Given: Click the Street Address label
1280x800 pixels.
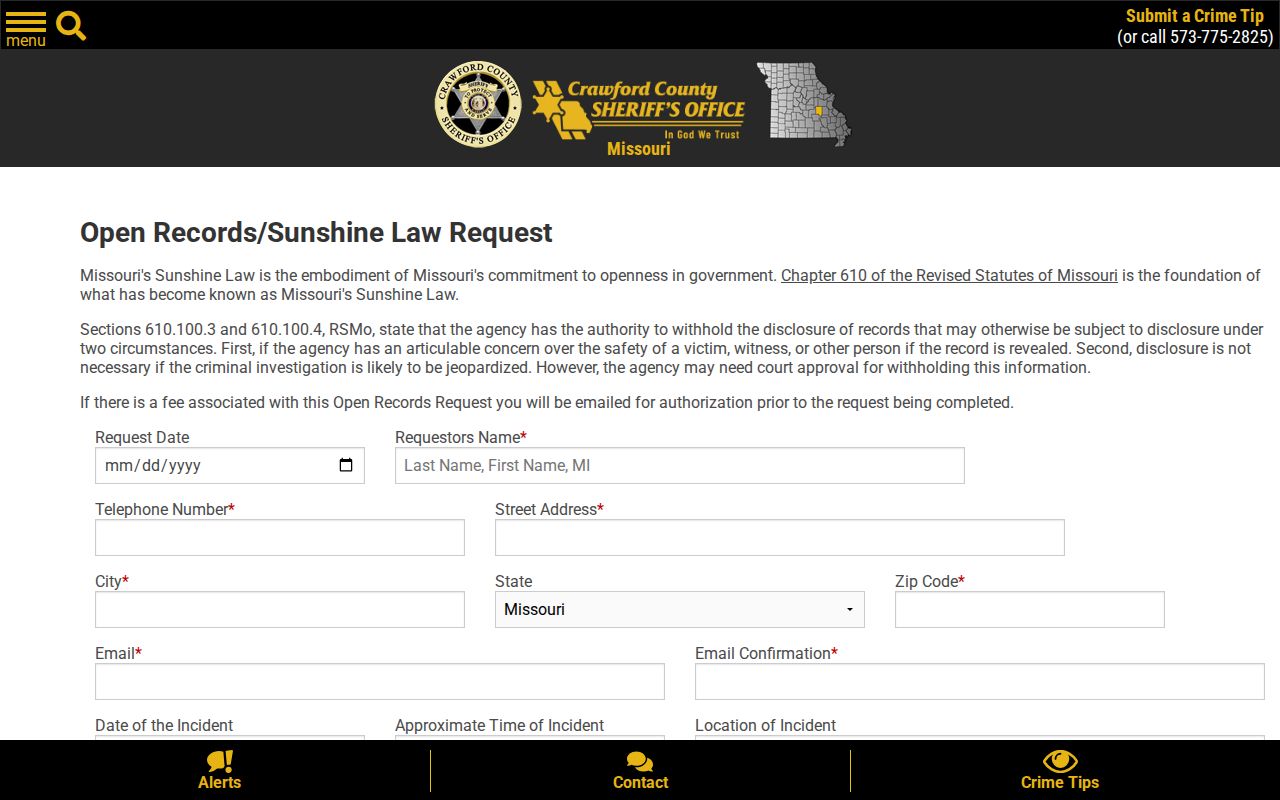Looking at the screenshot, I should point(549,509).
